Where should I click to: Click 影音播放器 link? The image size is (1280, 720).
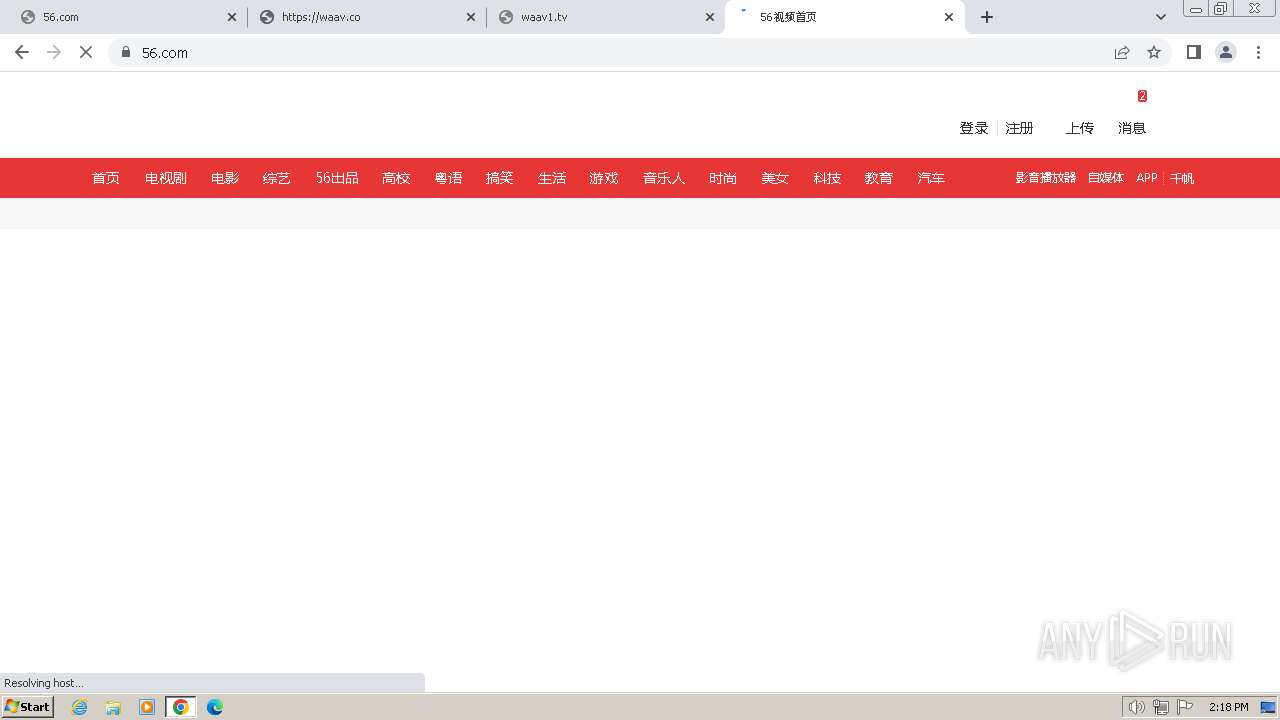coord(1046,178)
